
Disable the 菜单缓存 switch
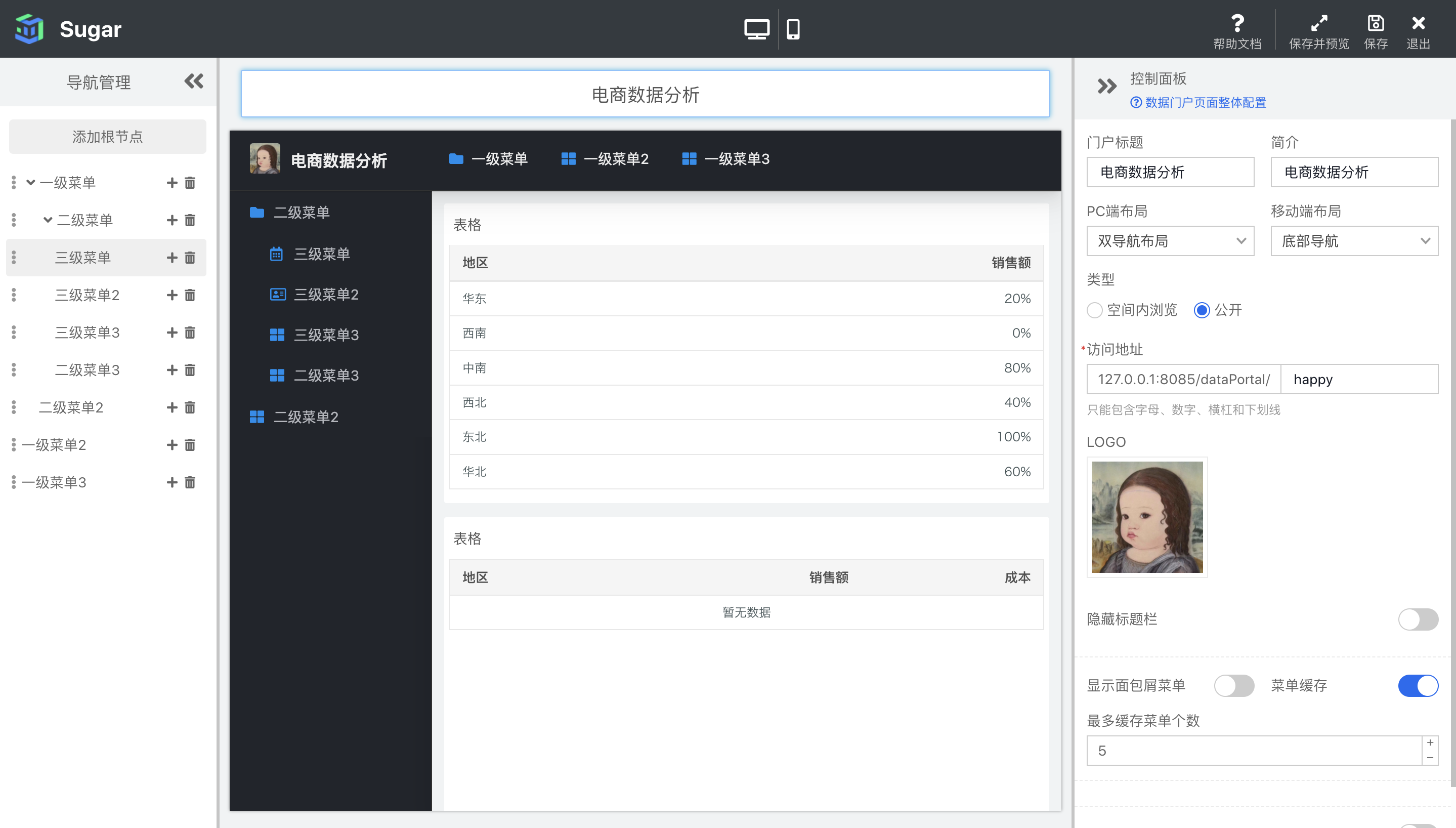(x=1418, y=686)
